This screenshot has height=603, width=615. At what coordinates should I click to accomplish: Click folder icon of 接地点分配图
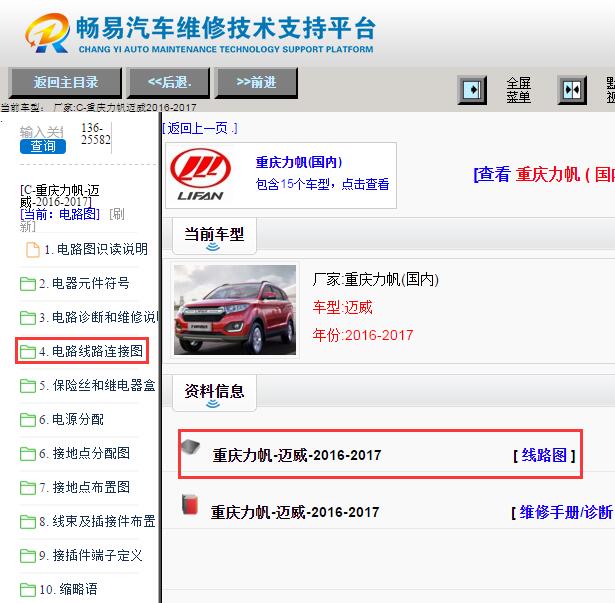[x=27, y=454]
